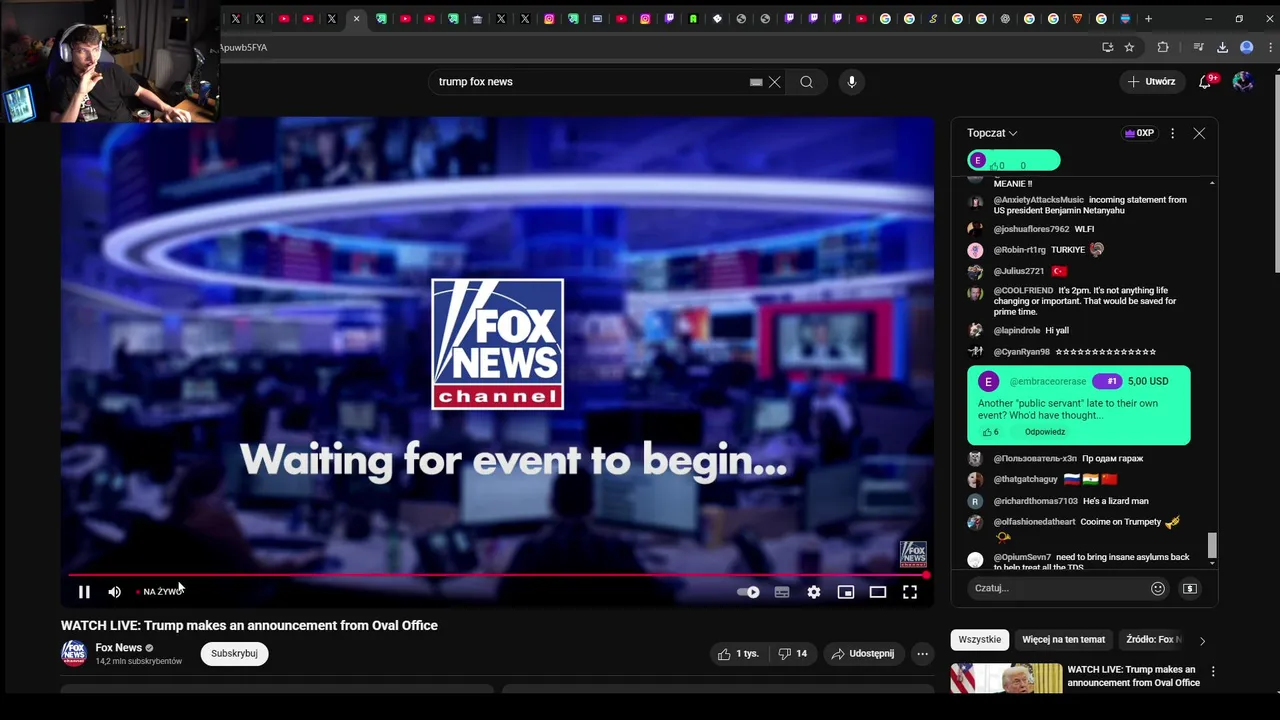Open a new browser tab with plus

[x=1148, y=18]
